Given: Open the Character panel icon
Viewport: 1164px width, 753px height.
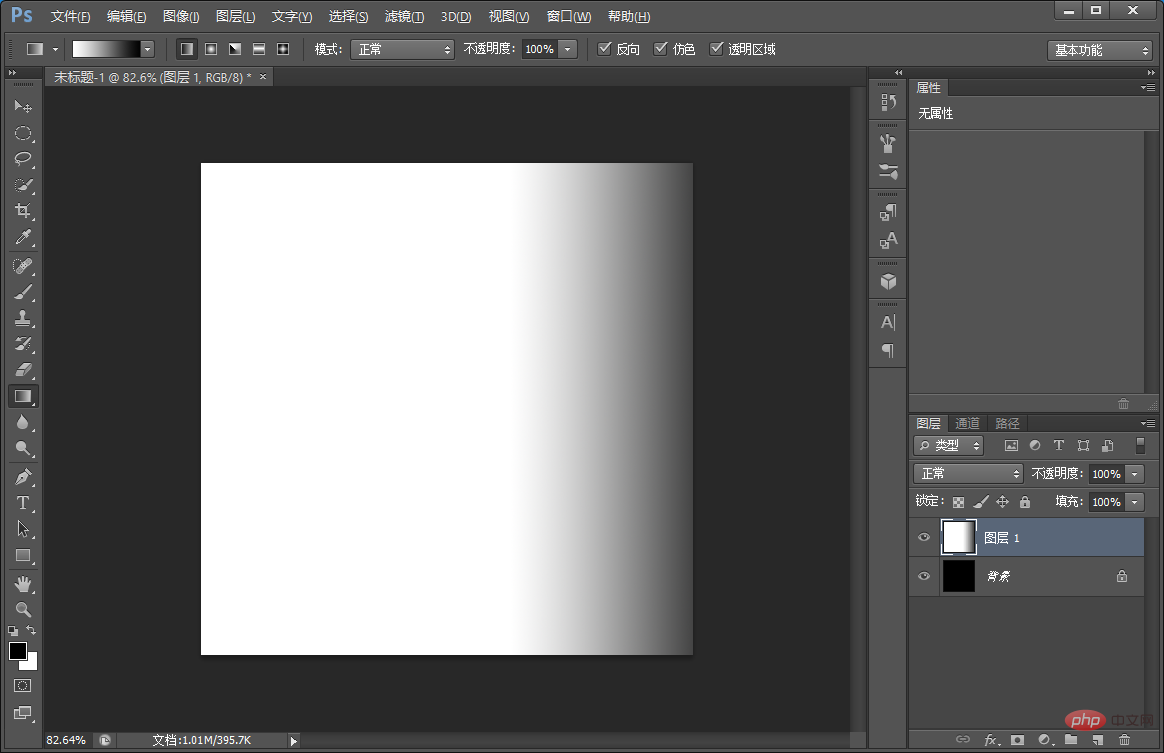Looking at the screenshot, I should click(x=888, y=322).
